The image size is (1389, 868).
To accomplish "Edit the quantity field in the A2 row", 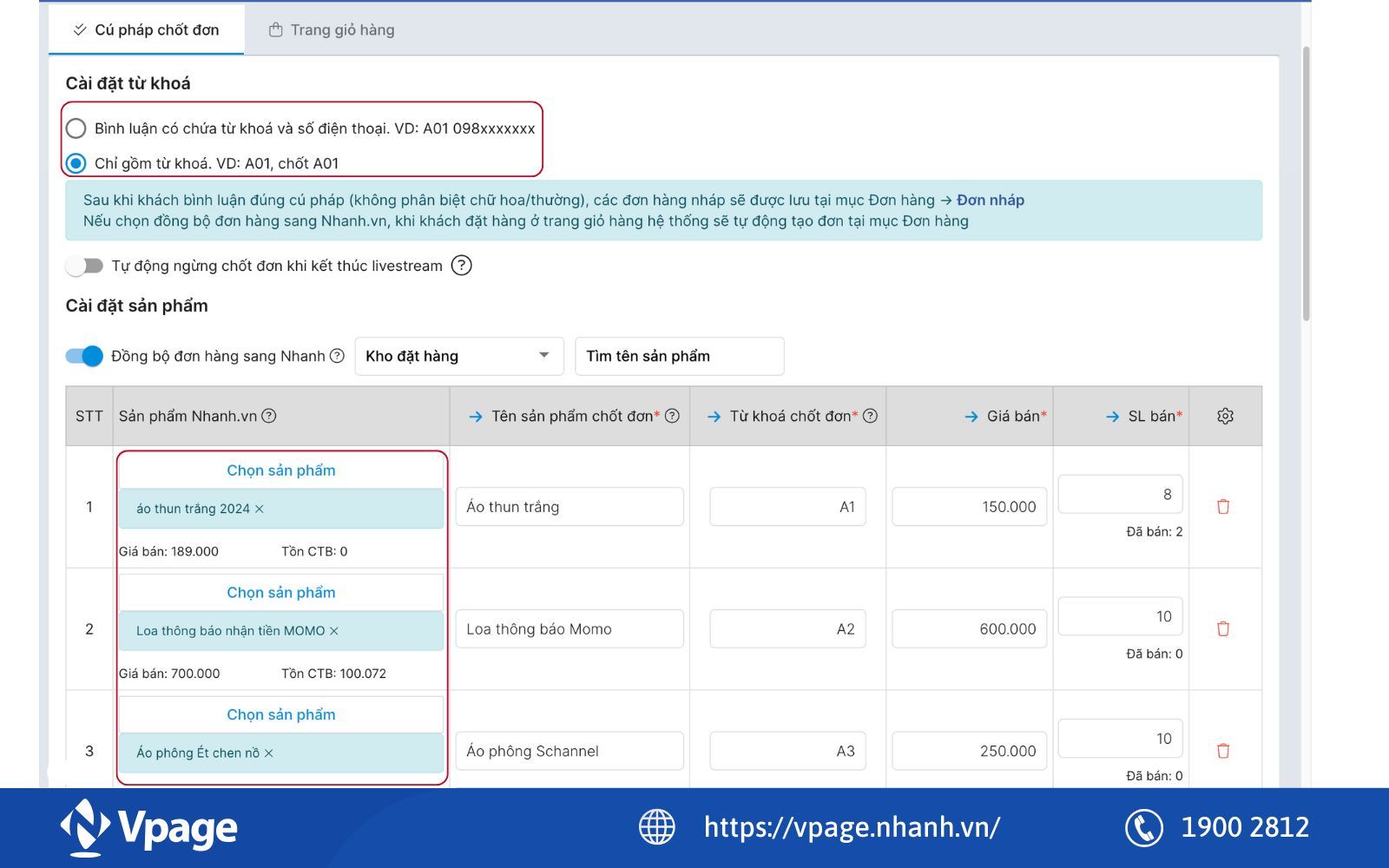I will pyautogui.click(x=1121, y=616).
